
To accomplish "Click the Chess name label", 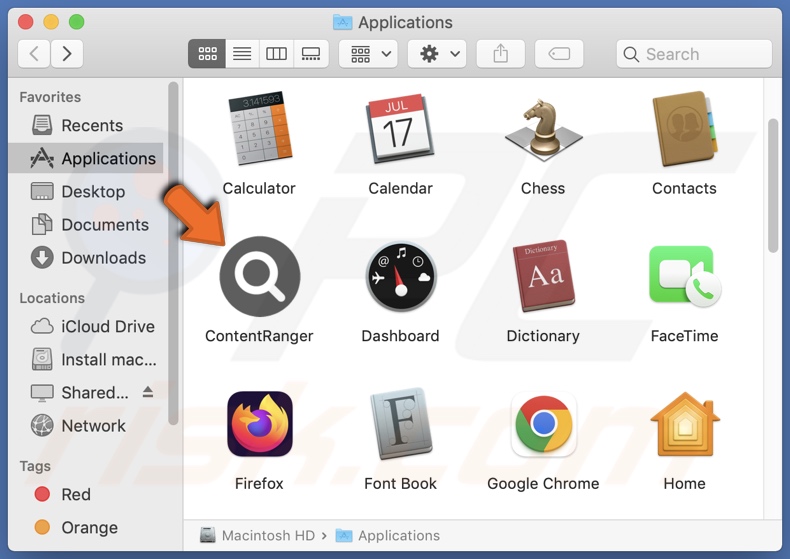I will pos(543,188).
